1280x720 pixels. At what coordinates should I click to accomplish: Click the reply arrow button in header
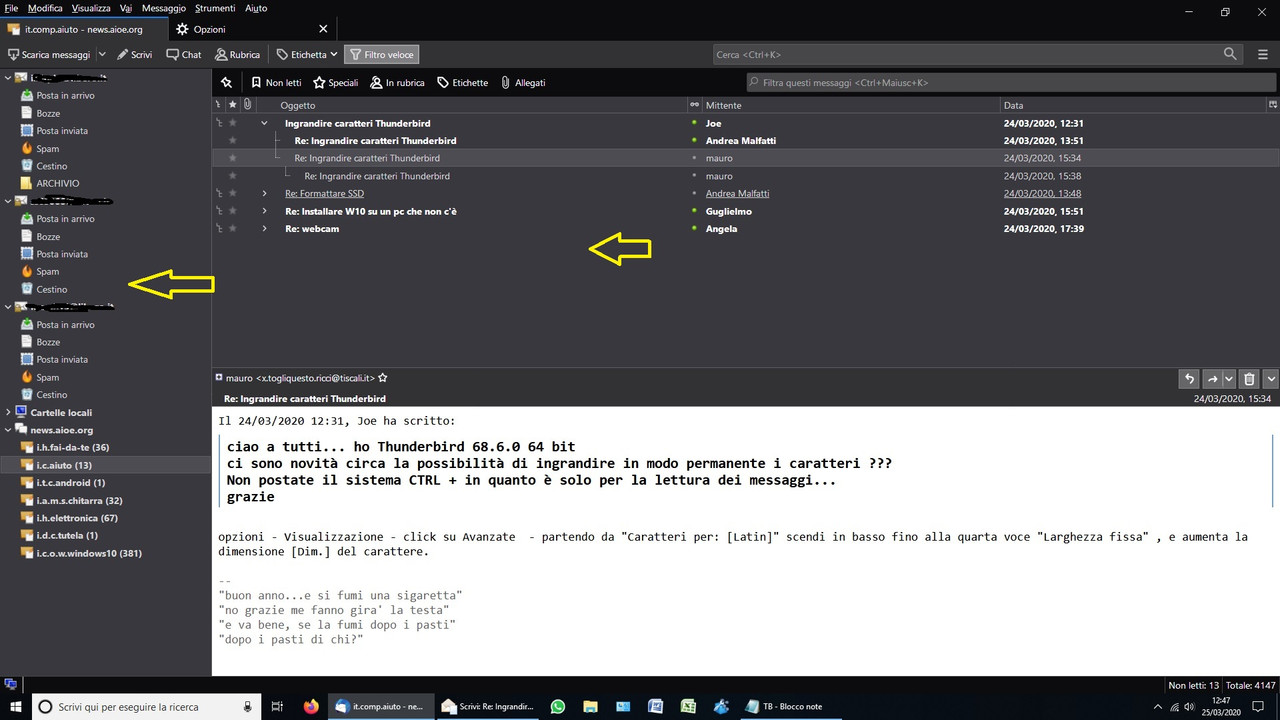1189,379
